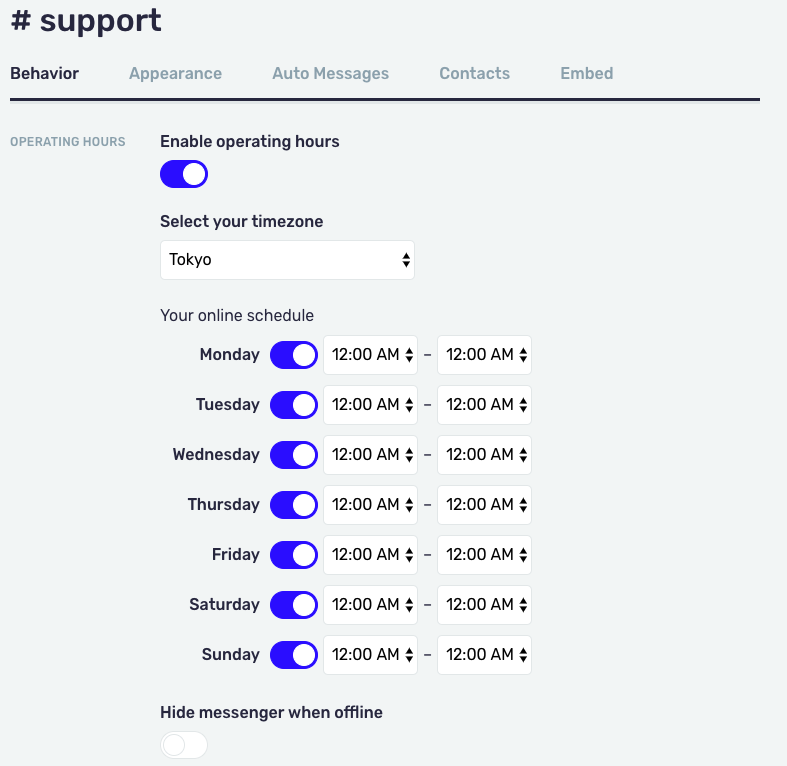Switch to the Appearance tab
The width and height of the screenshot is (787, 766).
(x=175, y=73)
